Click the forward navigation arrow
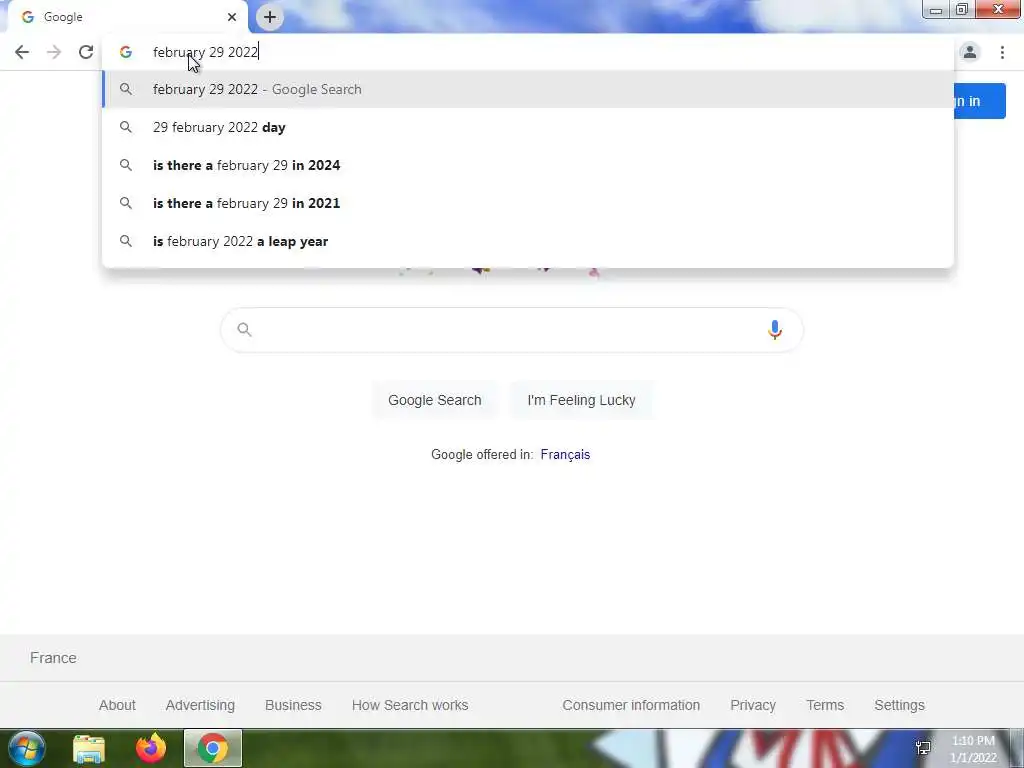The height and width of the screenshot is (768, 1024). point(54,52)
